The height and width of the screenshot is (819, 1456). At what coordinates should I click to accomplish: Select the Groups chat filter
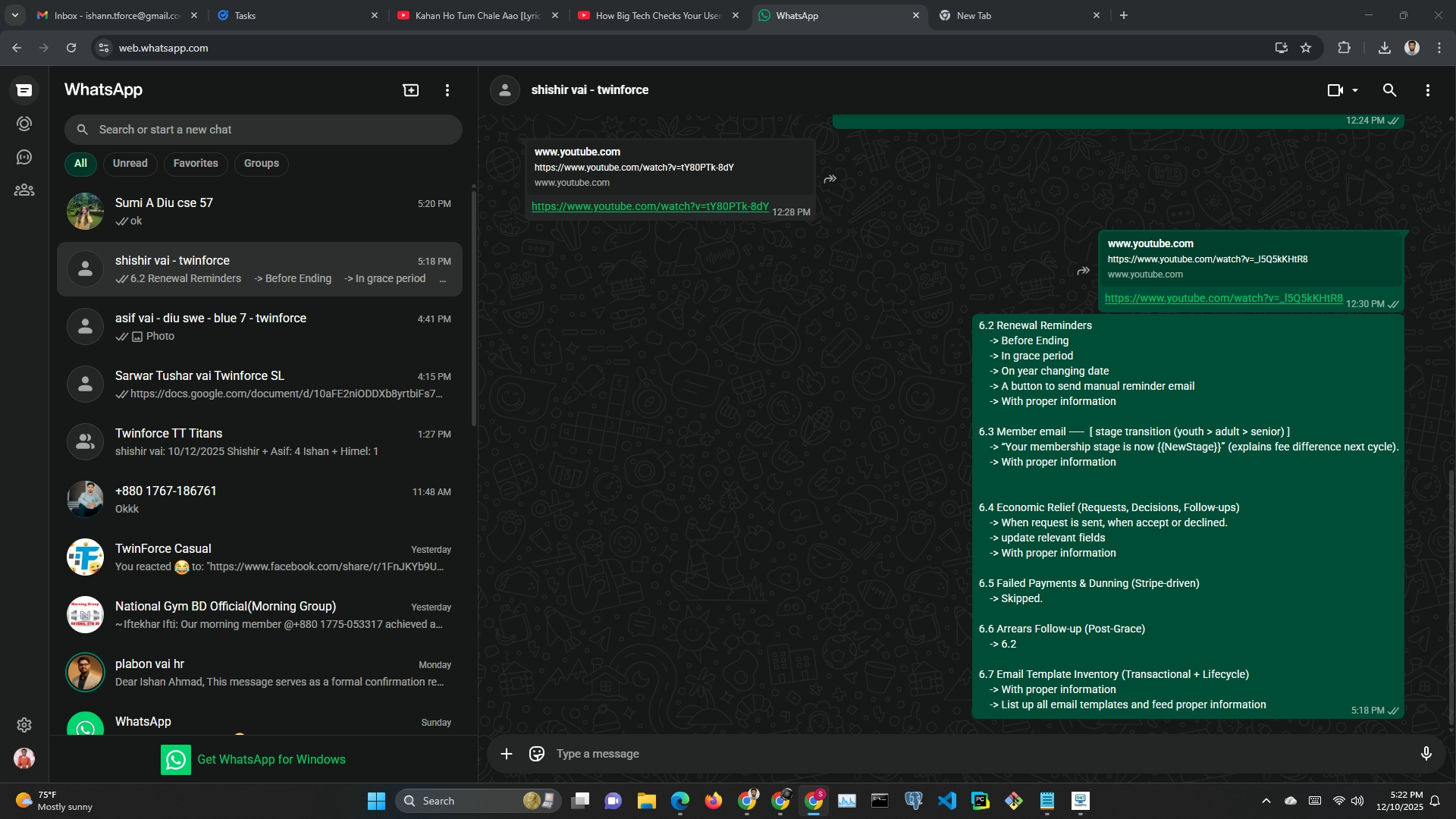[x=262, y=163]
